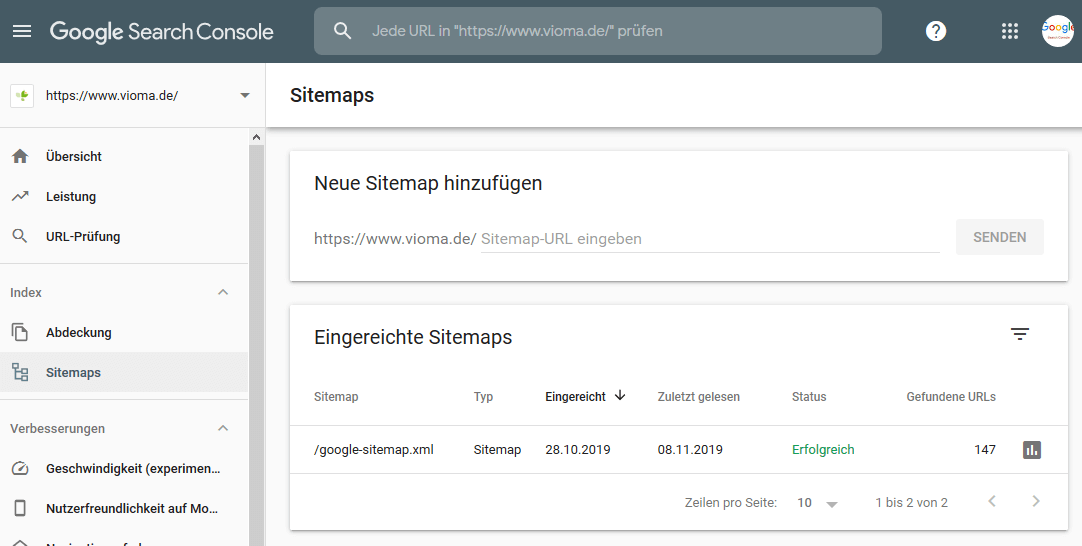The width and height of the screenshot is (1082, 546).
Task: Focus the Sitemap-URL eingeben field
Action: (710, 239)
